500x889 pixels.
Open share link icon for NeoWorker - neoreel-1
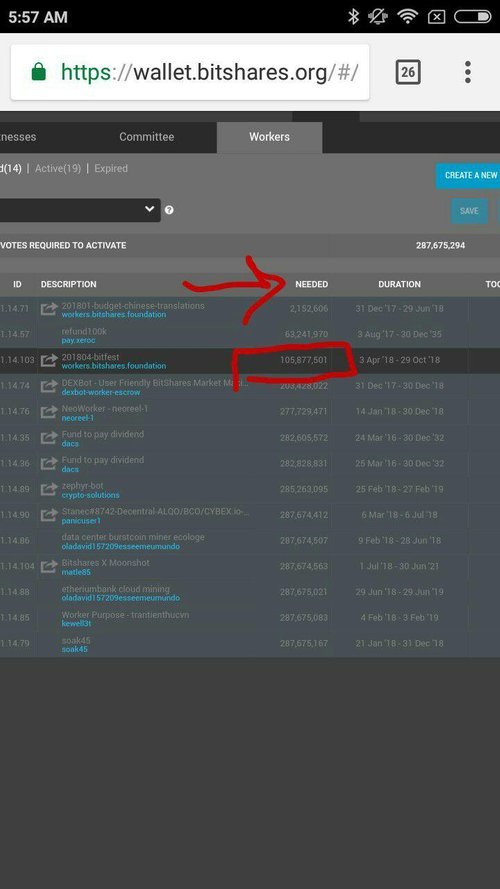click(x=49, y=412)
